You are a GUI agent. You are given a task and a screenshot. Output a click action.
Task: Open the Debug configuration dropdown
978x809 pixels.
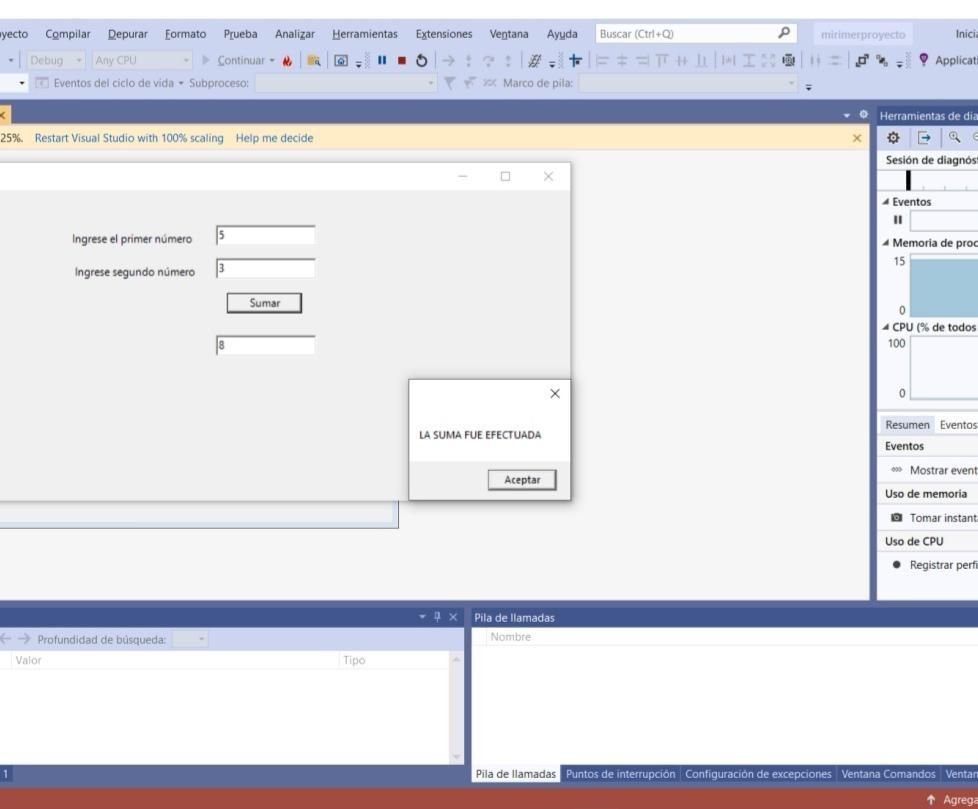56,61
